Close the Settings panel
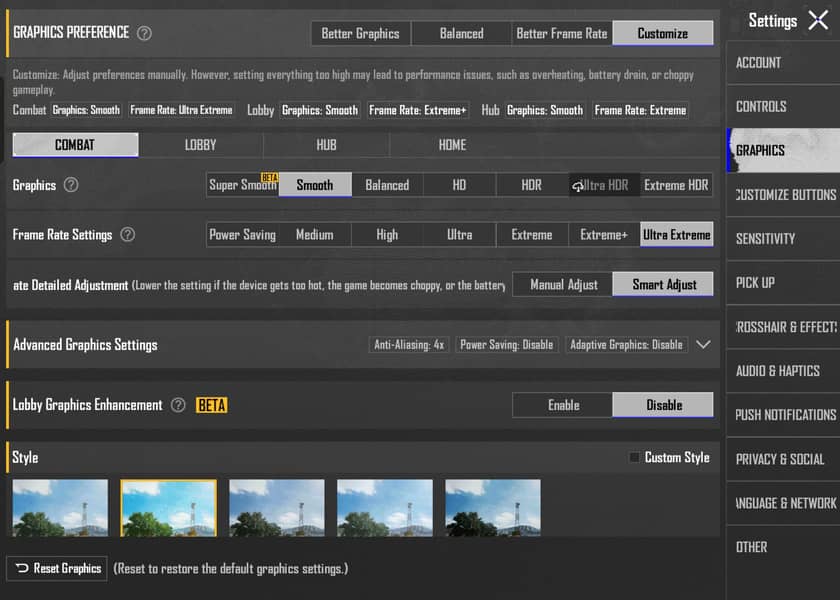The image size is (840, 600). [818, 21]
